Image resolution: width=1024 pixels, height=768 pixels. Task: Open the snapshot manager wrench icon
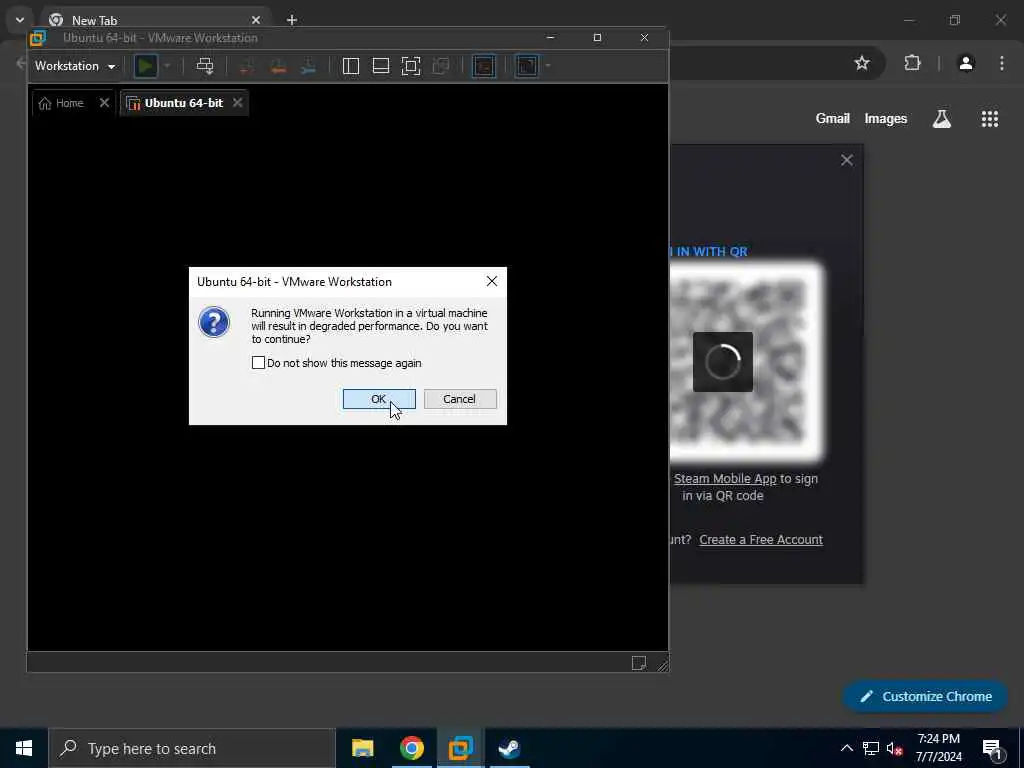coord(308,66)
